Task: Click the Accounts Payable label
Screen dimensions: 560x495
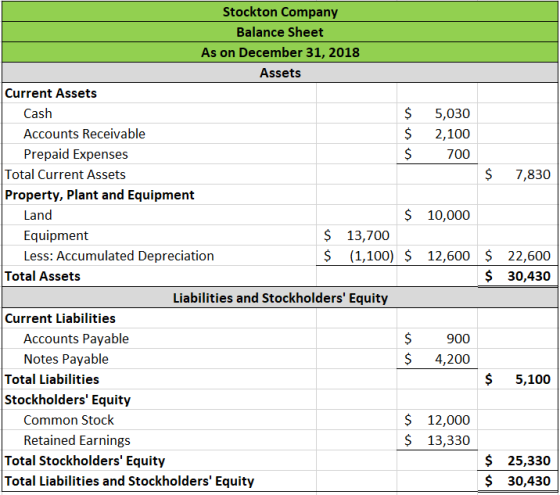Action: [x=76, y=339]
